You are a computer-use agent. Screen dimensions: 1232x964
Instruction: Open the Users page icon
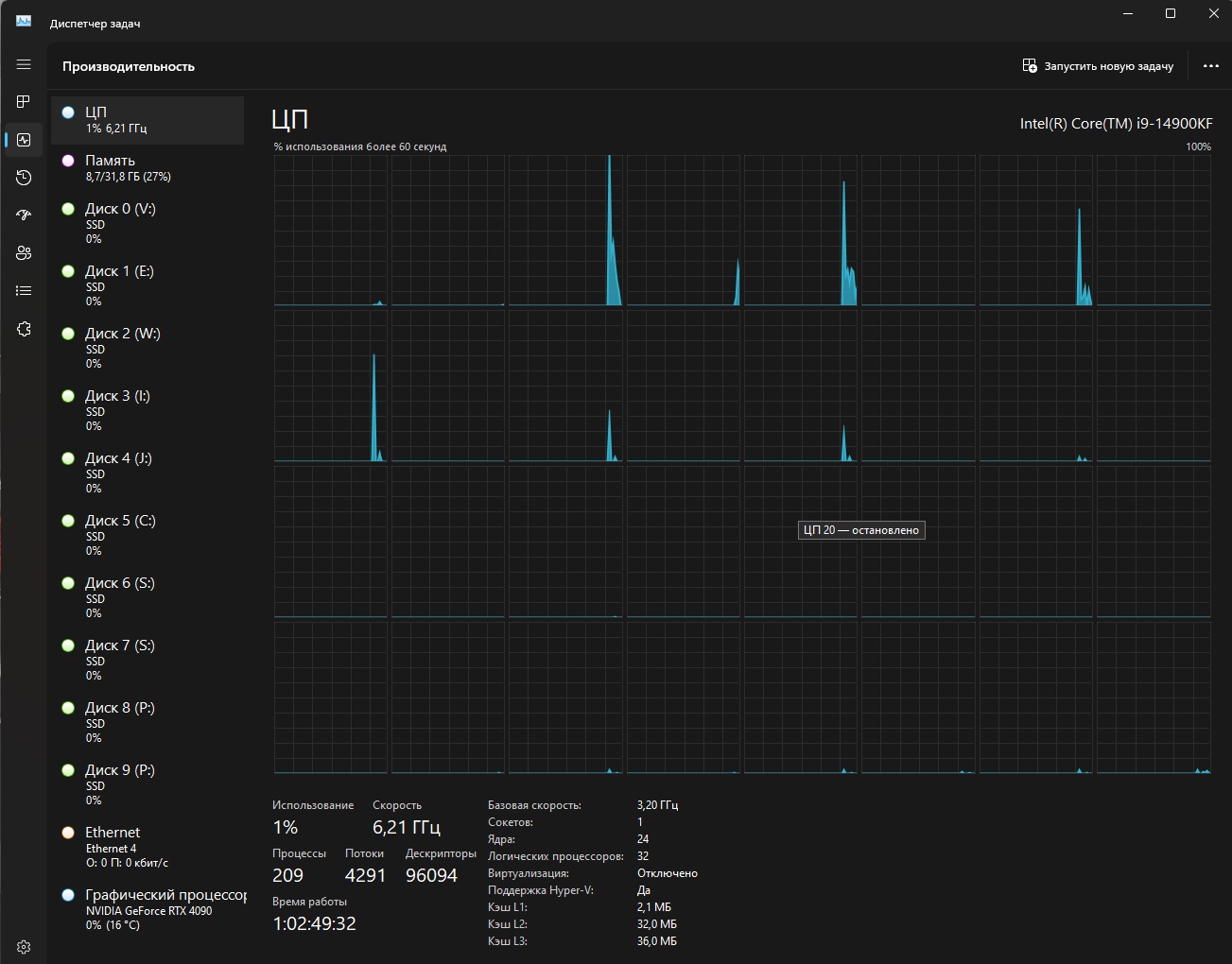[x=24, y=252]
